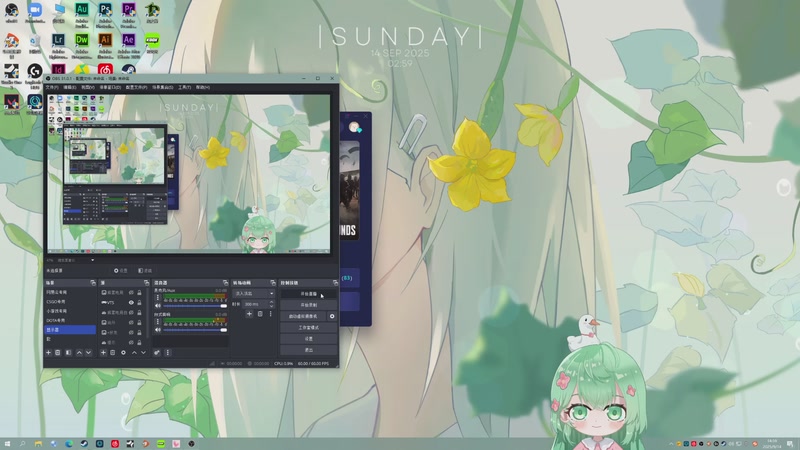The height and width of the screenshot is (450, 800).
Task: Open transition properties three-dot menu
Action: point(270,314)
